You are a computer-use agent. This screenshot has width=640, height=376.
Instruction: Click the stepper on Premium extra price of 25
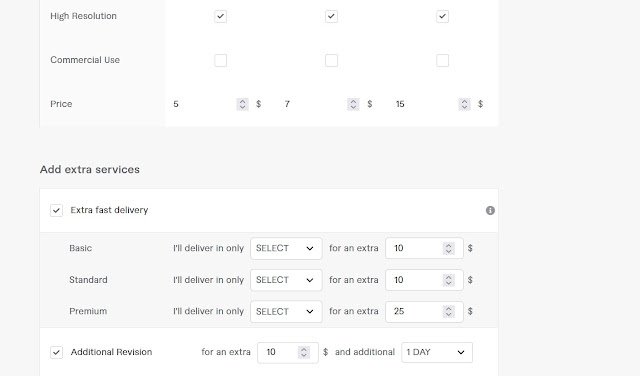[449, 311]
